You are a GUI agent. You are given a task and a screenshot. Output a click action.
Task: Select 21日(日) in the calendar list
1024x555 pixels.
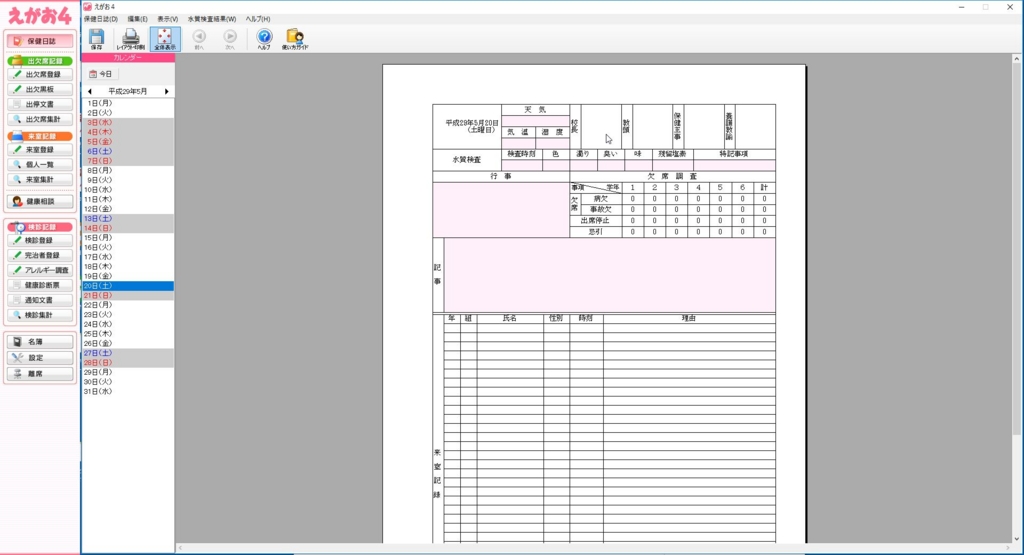tap(128, 296)
